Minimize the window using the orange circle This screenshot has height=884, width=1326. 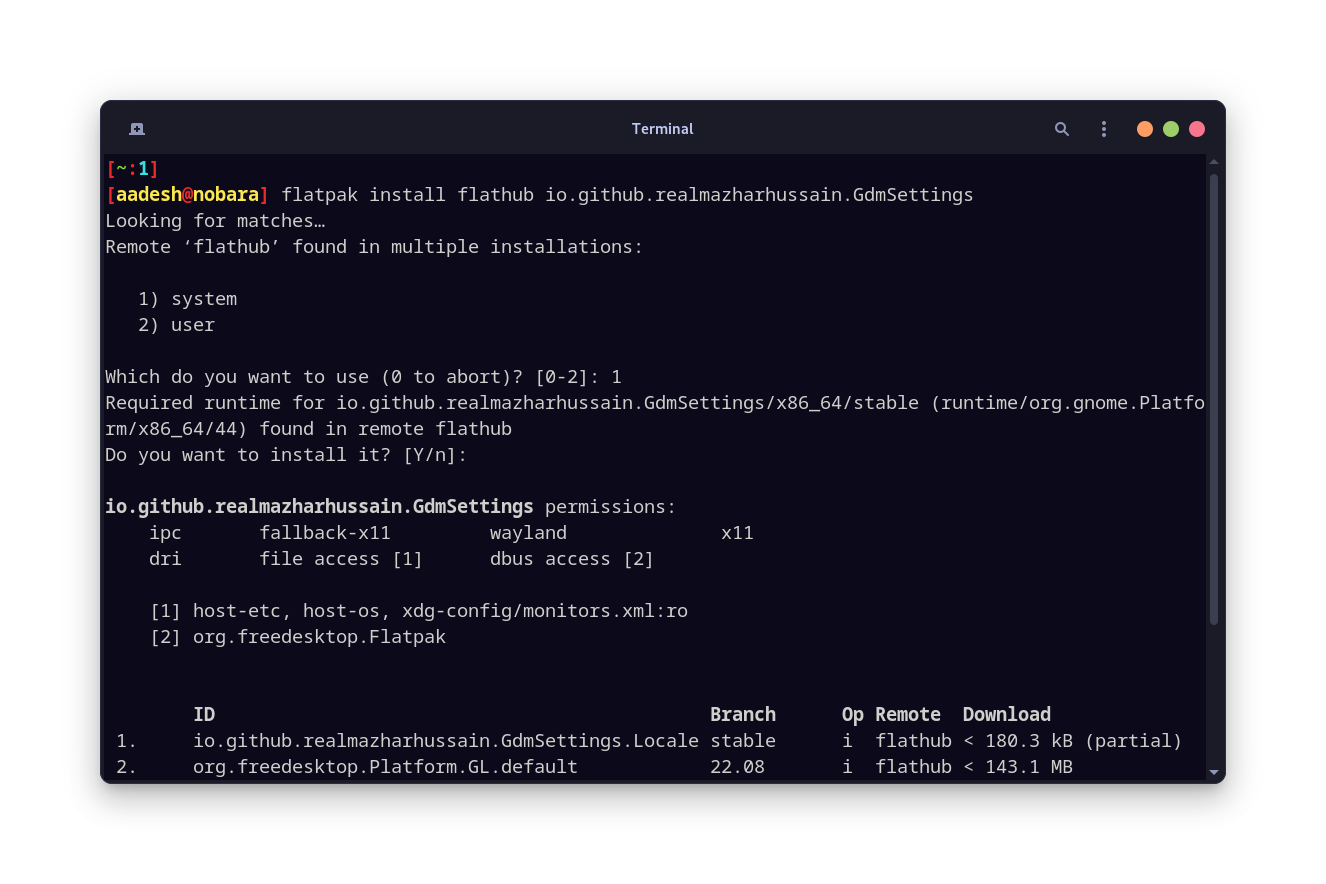coord(1144,129)
